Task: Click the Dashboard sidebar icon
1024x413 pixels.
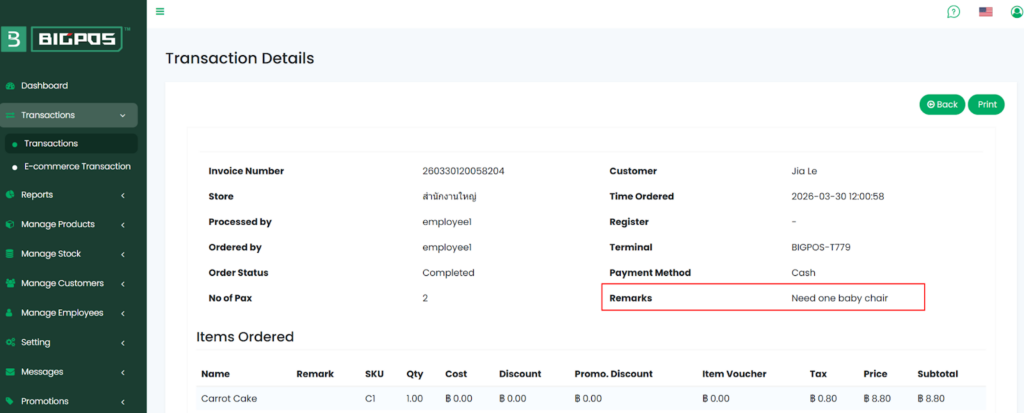Action: coord(10,86)
